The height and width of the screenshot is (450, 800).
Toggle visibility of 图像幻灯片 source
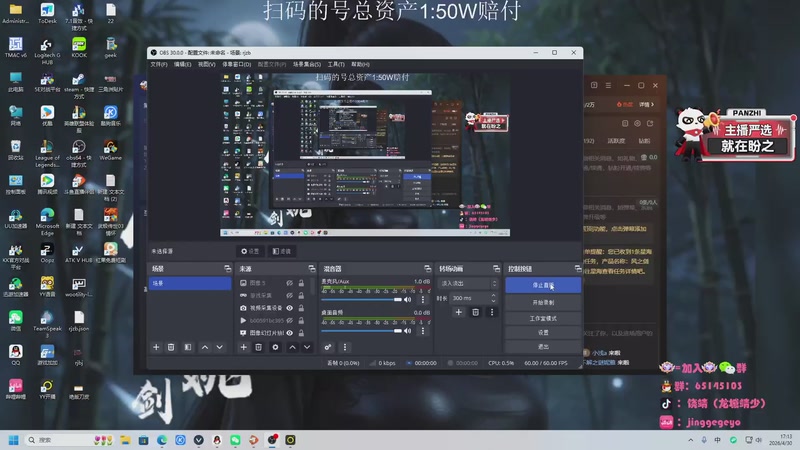289,333
